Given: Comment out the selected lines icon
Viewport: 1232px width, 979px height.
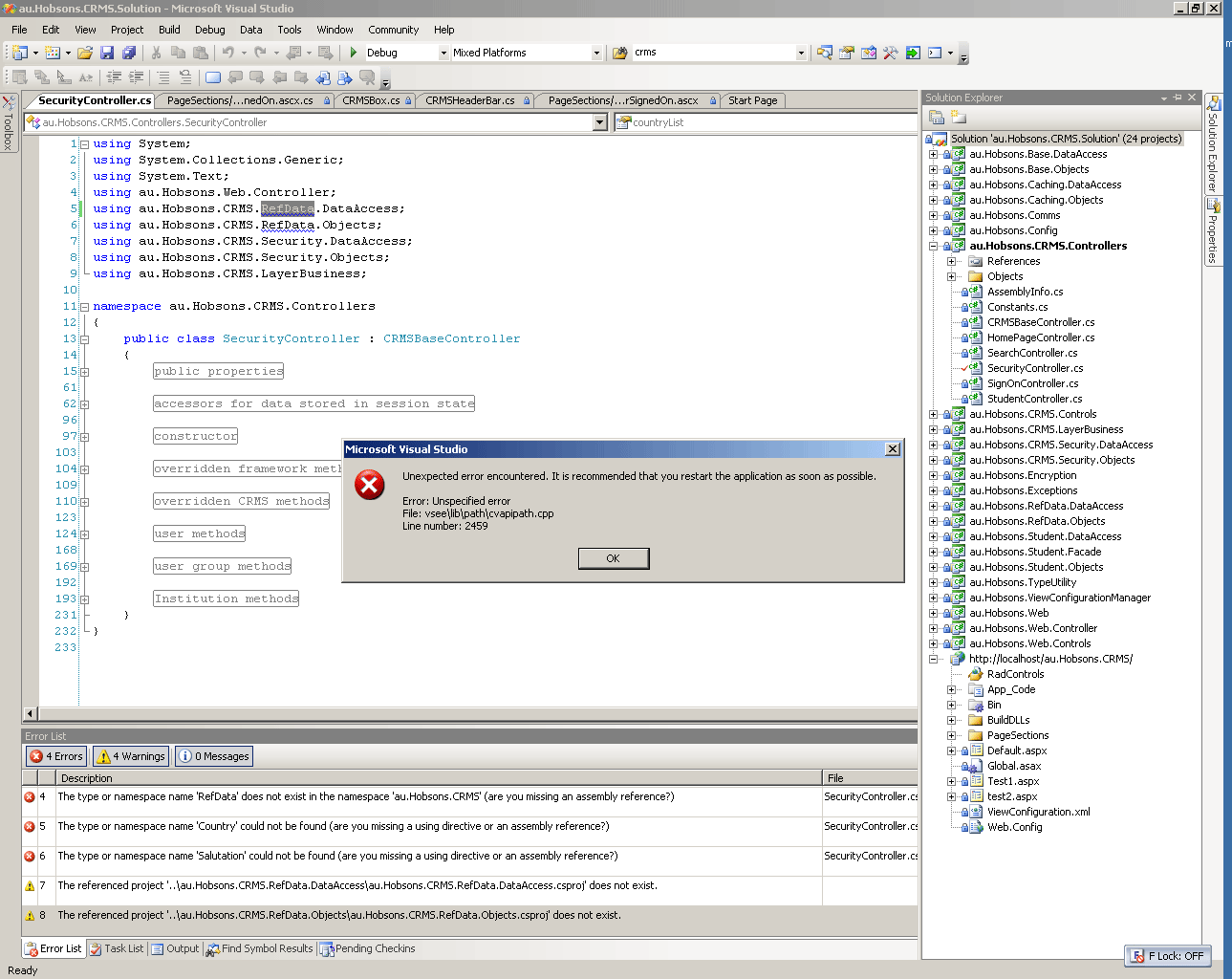Looking at the screenshot, I should (163, 77).
